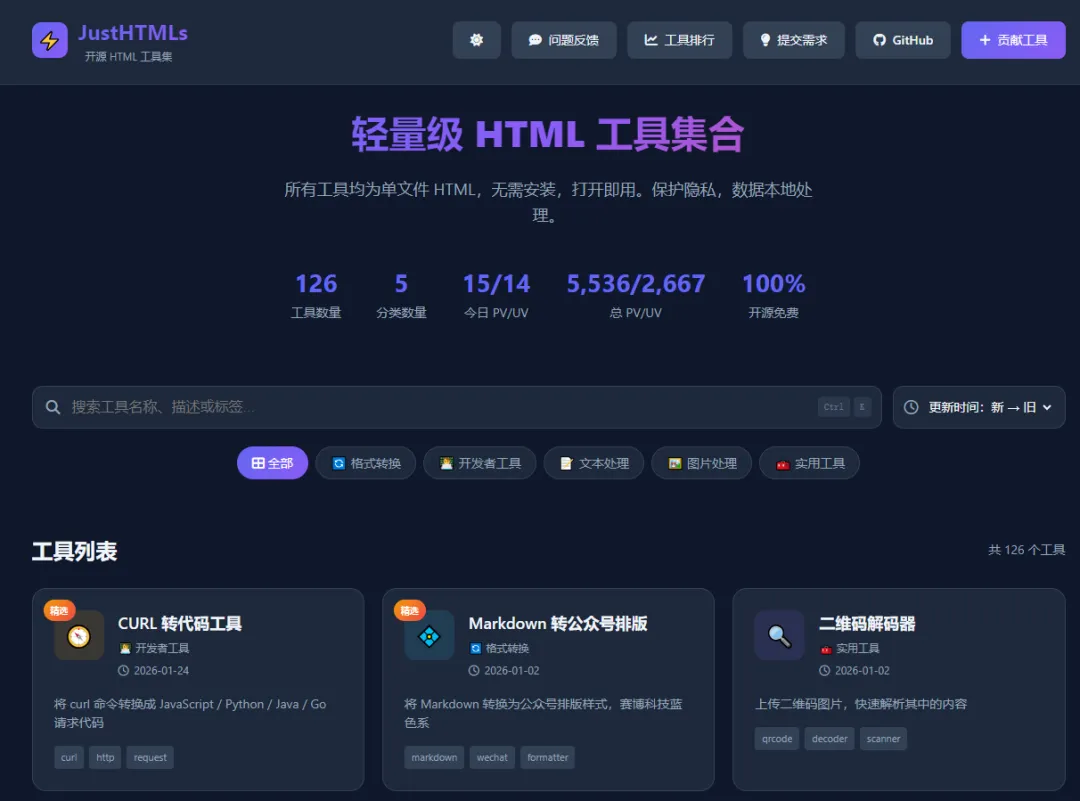The height and width of the screenshot is (801, 1080).
Task: Select the 开发者工具 category tab
Action: coord(480,463)
